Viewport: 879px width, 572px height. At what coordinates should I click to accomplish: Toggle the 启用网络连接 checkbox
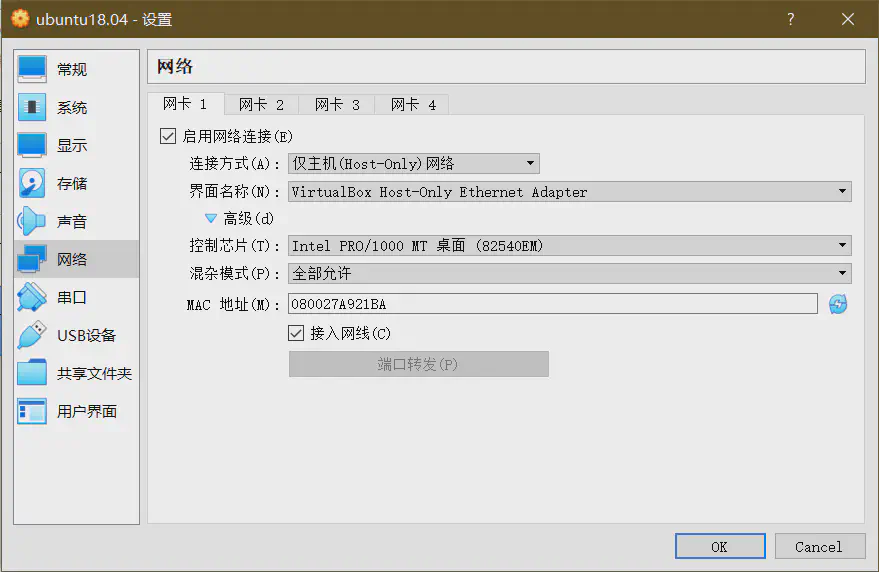(168, 136)
